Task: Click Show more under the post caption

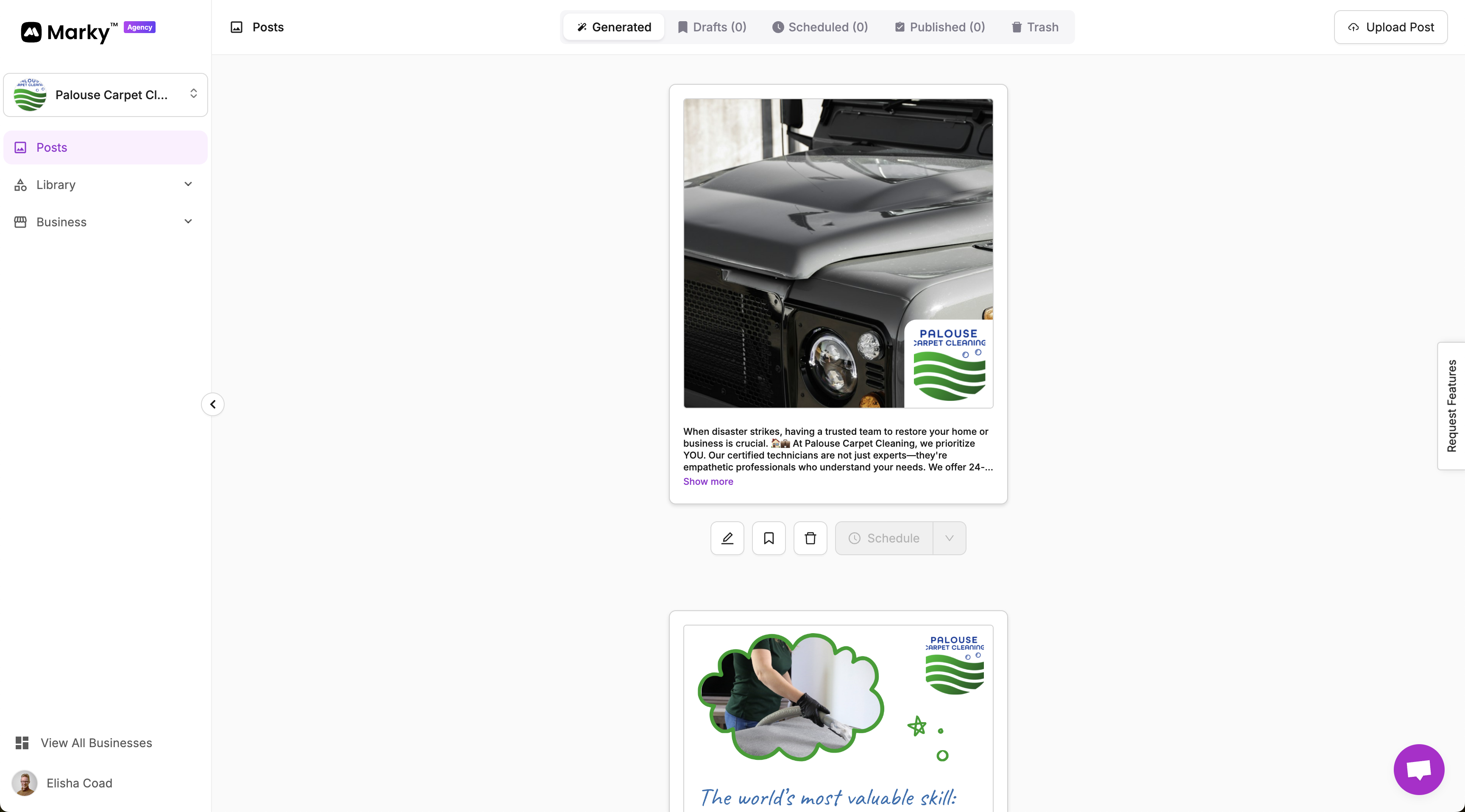Action: 708,481
